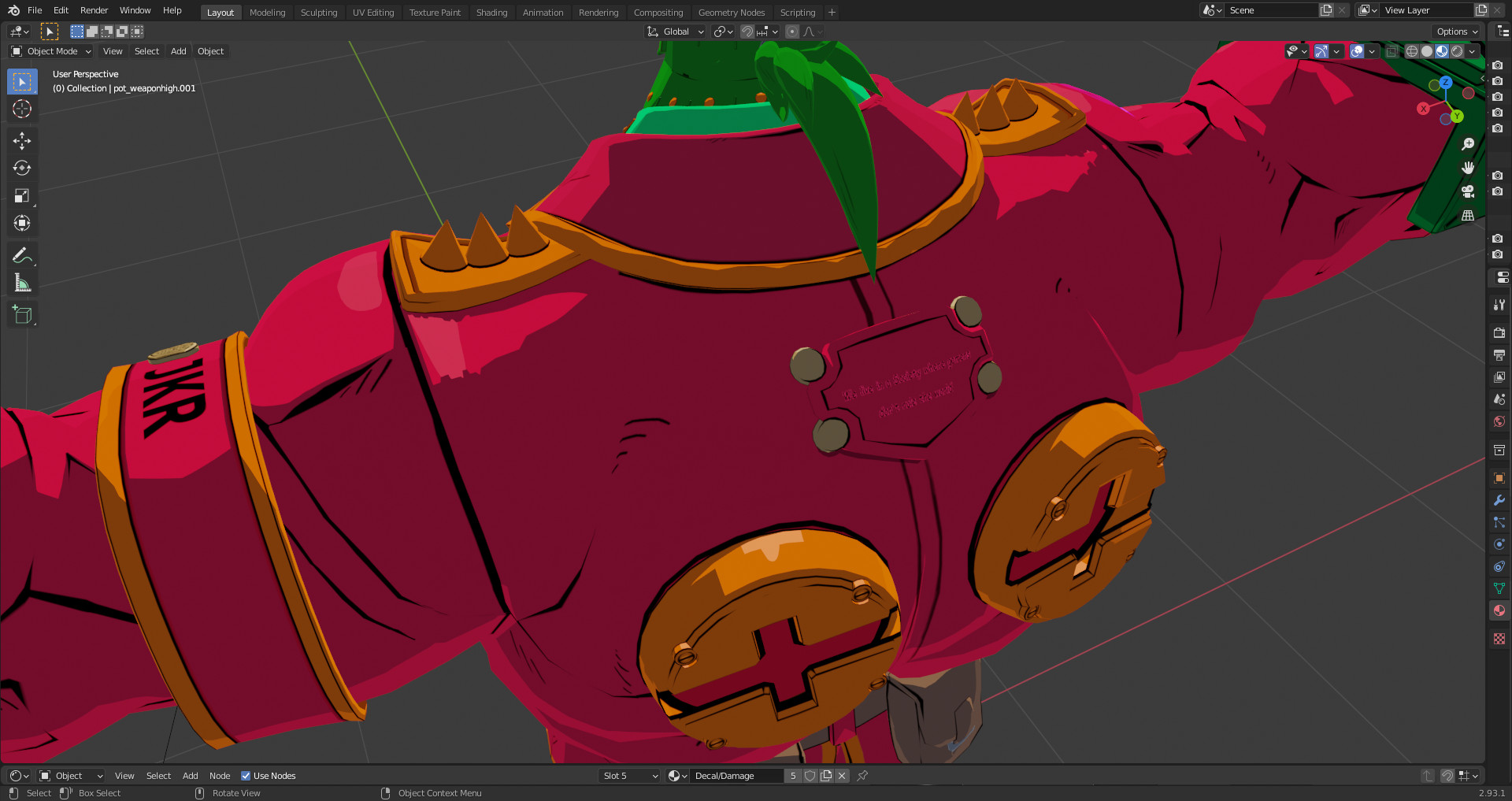Switch to material preview shading
Screen dimensions: 1512x801
[x=1442, y=51]
